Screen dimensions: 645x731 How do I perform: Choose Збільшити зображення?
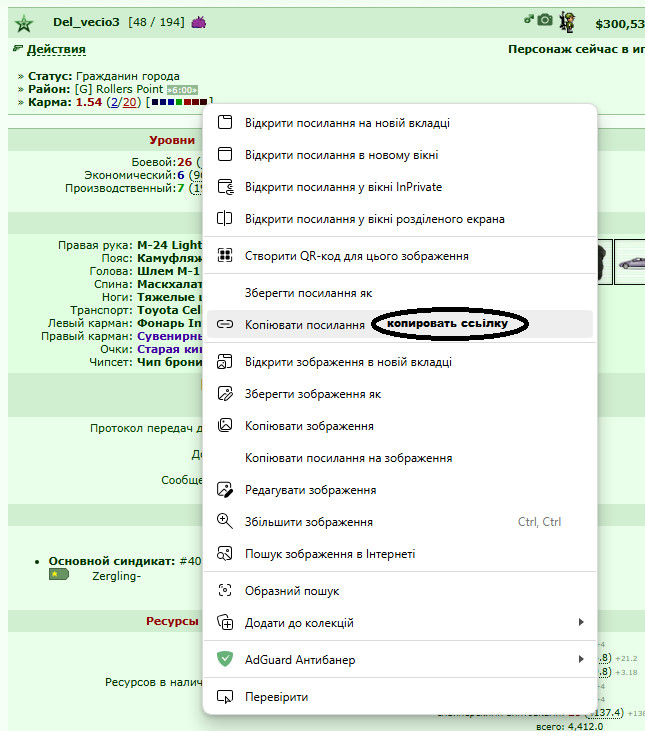pyautogui.click(x=400, y=522)
